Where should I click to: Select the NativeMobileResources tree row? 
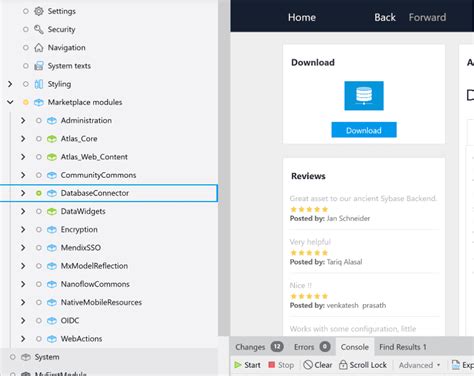(109, 302)
